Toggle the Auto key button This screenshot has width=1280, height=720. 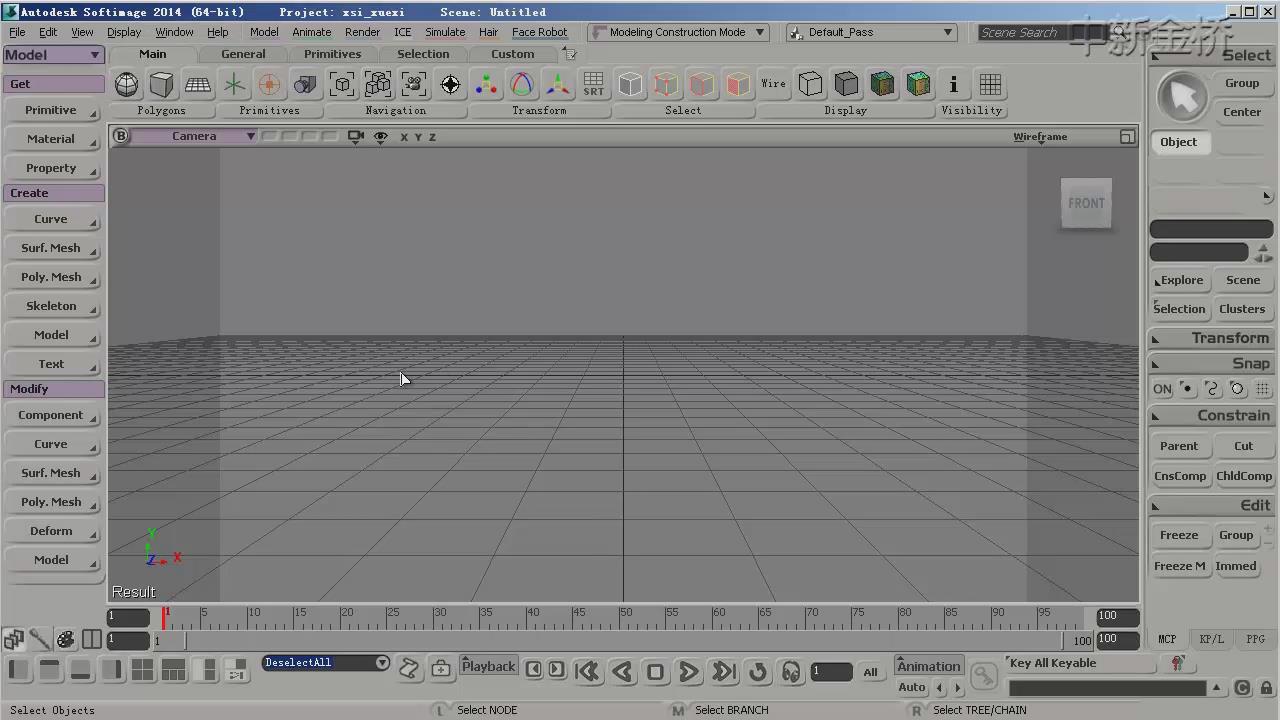[x=912, y=687]
